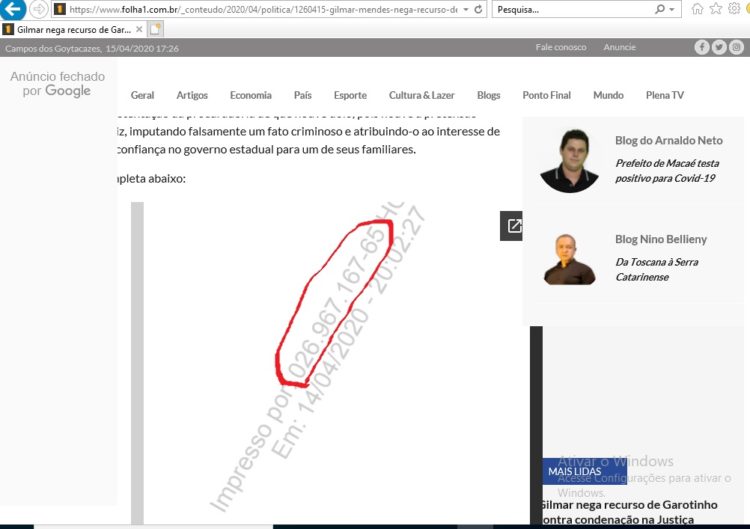The height and width of the screenshot is (529, 750).
Task: Click the search magnifier icon
Action: 660,9
